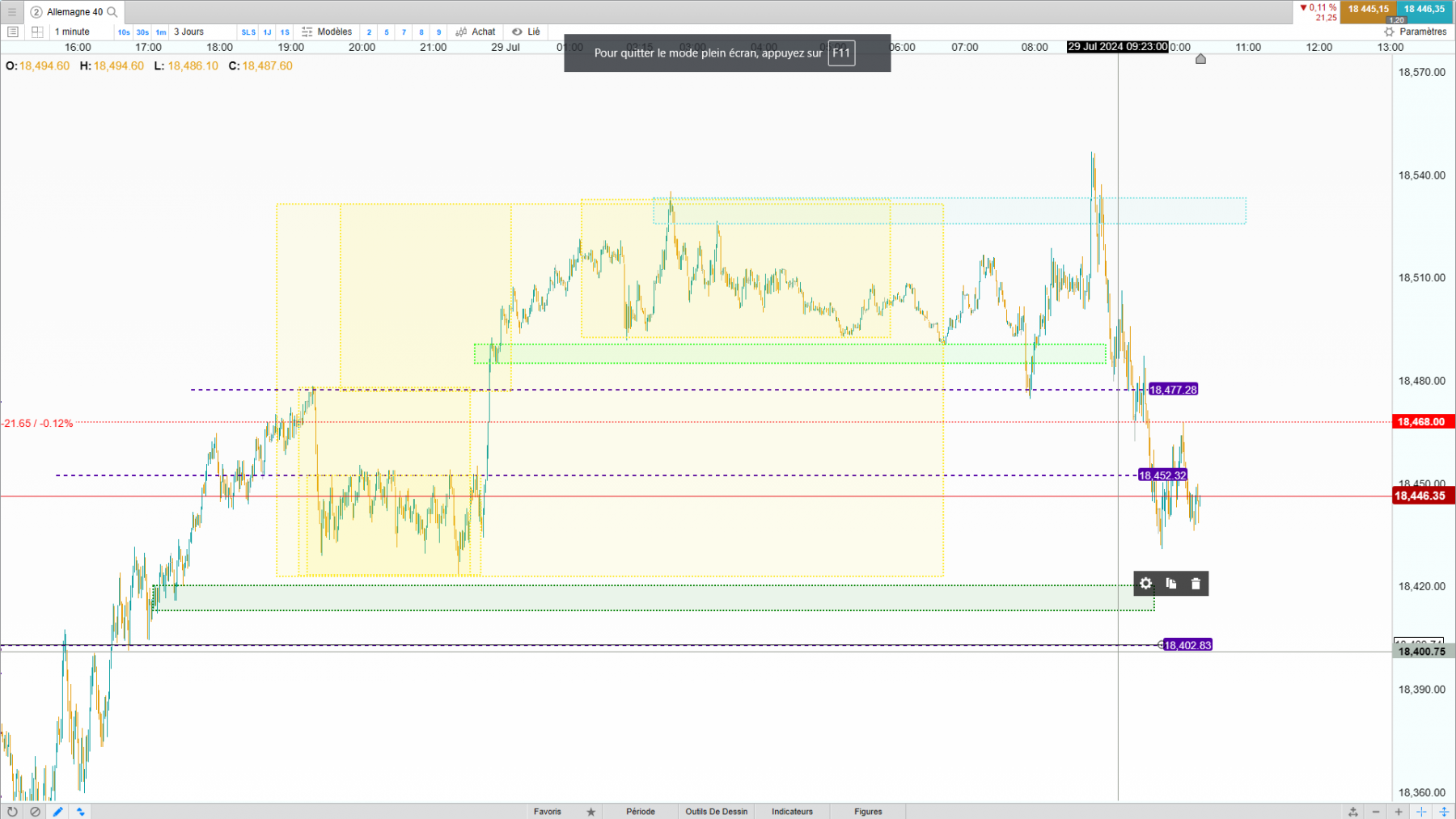
Task: Open the Achat price-type dropdown
Action: coord(476,32)
